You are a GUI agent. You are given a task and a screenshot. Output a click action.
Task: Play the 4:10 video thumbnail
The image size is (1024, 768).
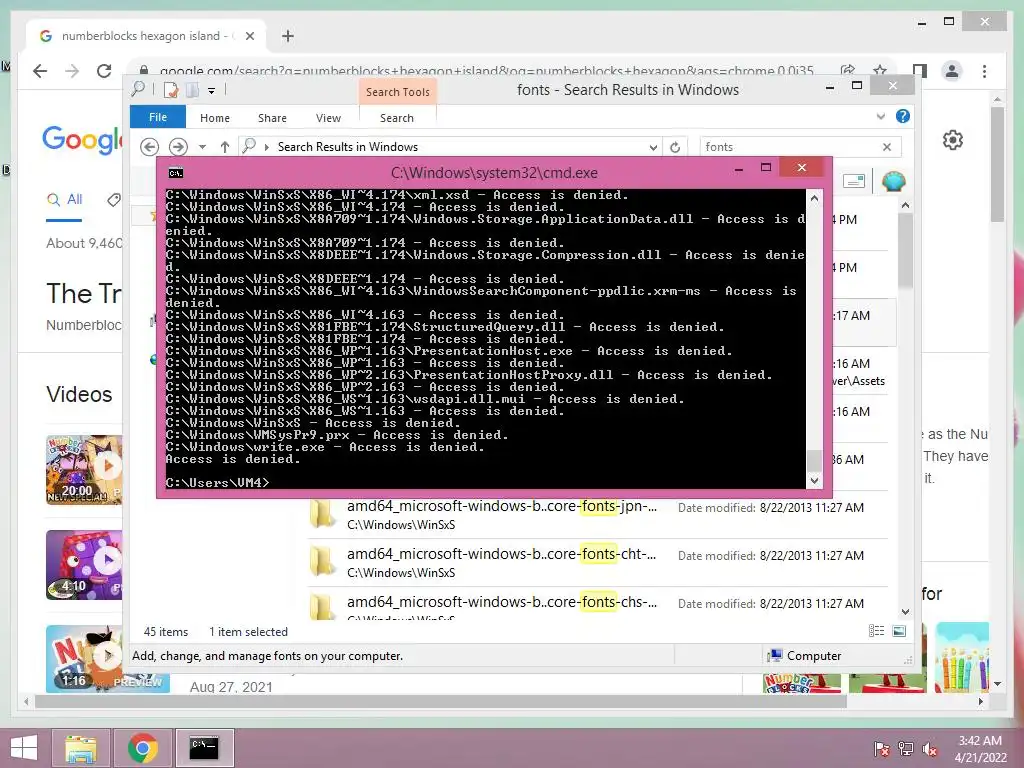pyautogui.click(x=84, y=565)
